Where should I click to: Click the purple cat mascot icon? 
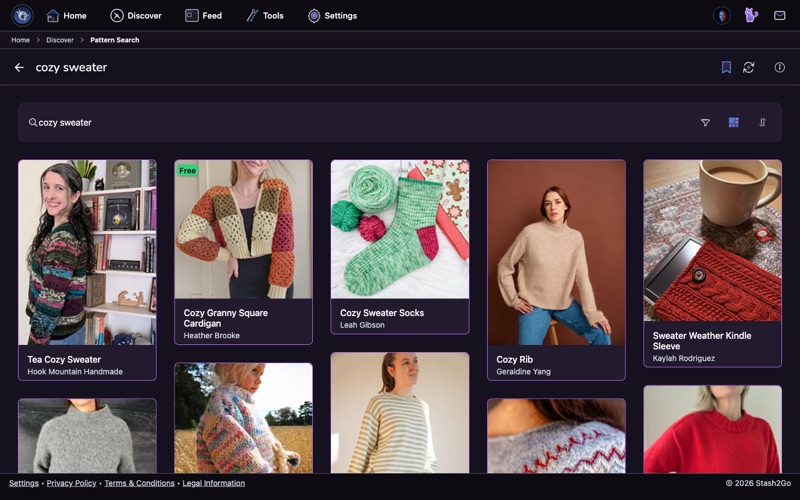pos(751,15)
